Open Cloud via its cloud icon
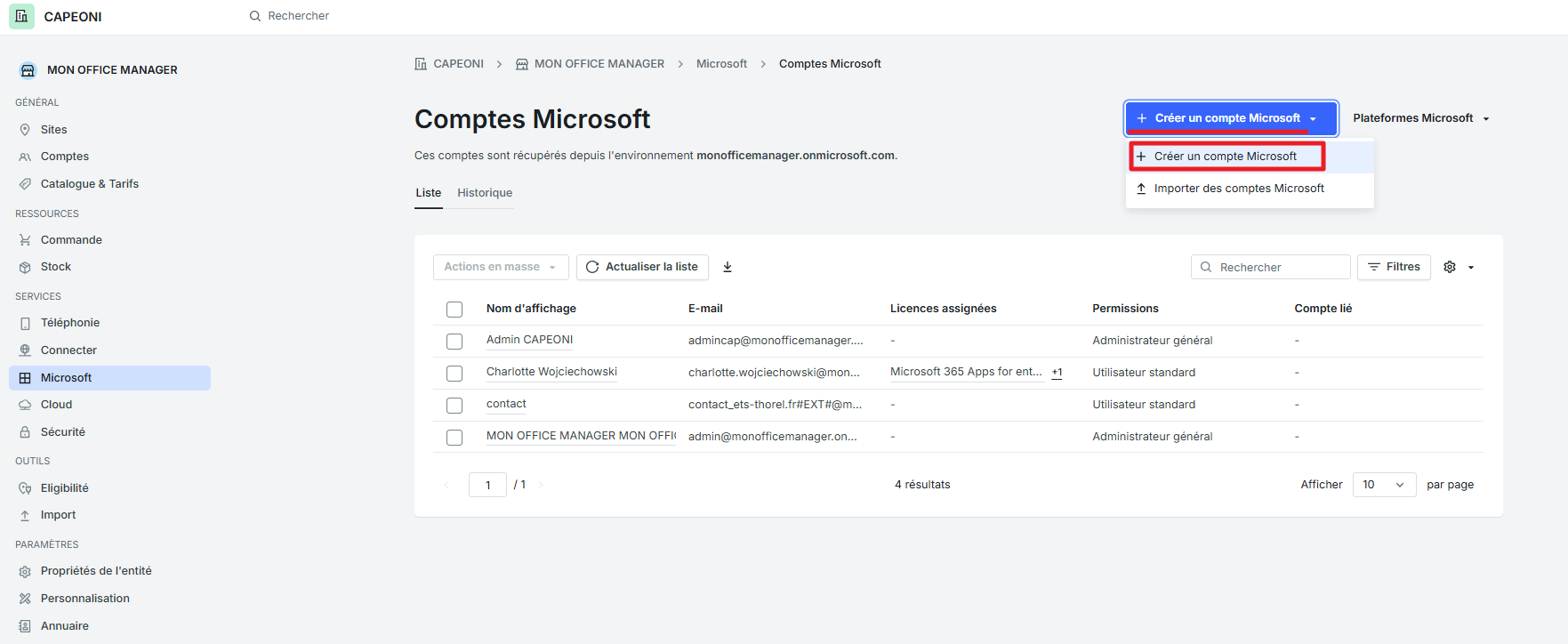Viewport: 1568px width, 644px height. [x=25, y=405]
